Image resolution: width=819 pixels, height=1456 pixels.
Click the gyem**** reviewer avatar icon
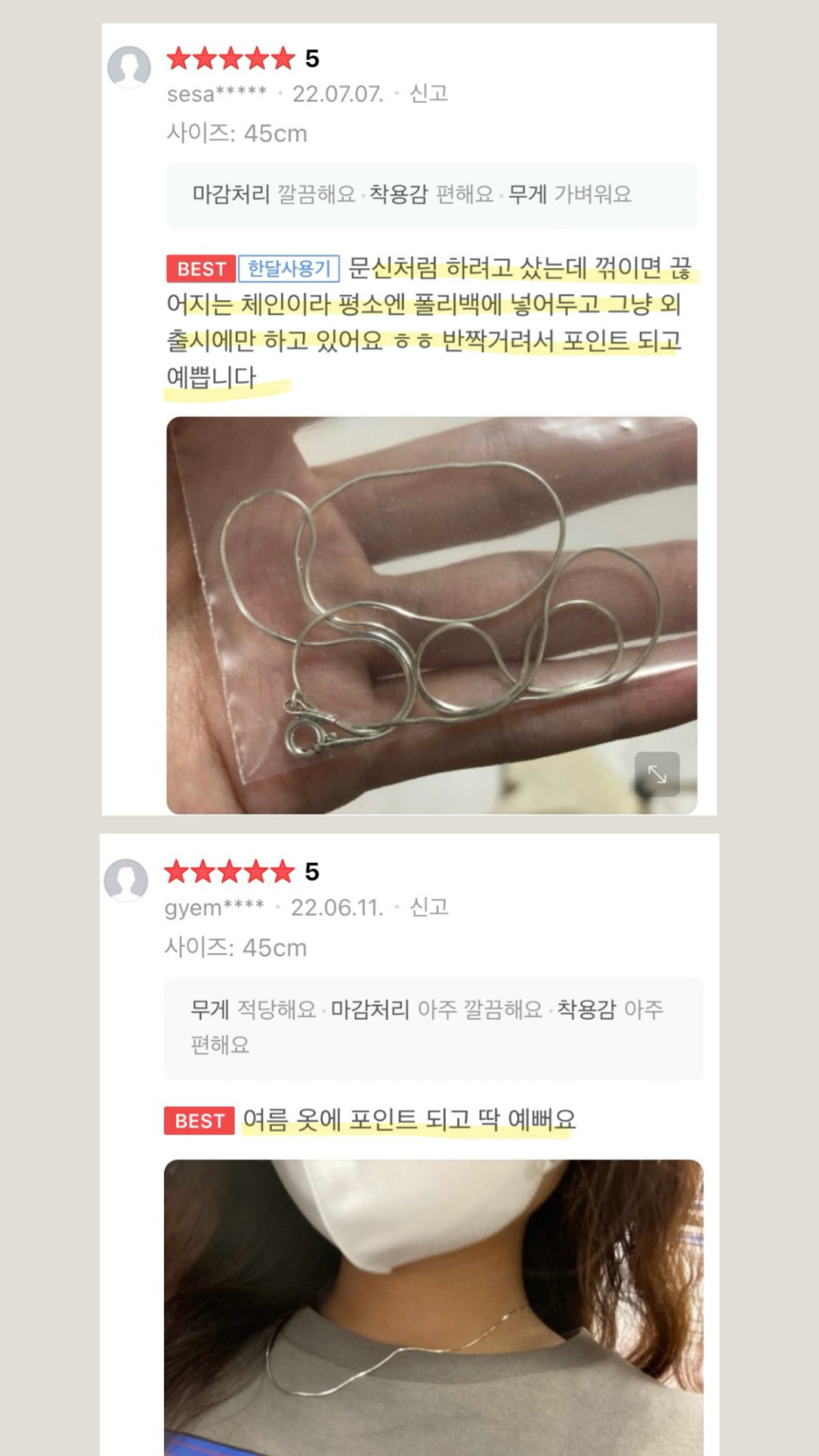(x=126, y=880)
